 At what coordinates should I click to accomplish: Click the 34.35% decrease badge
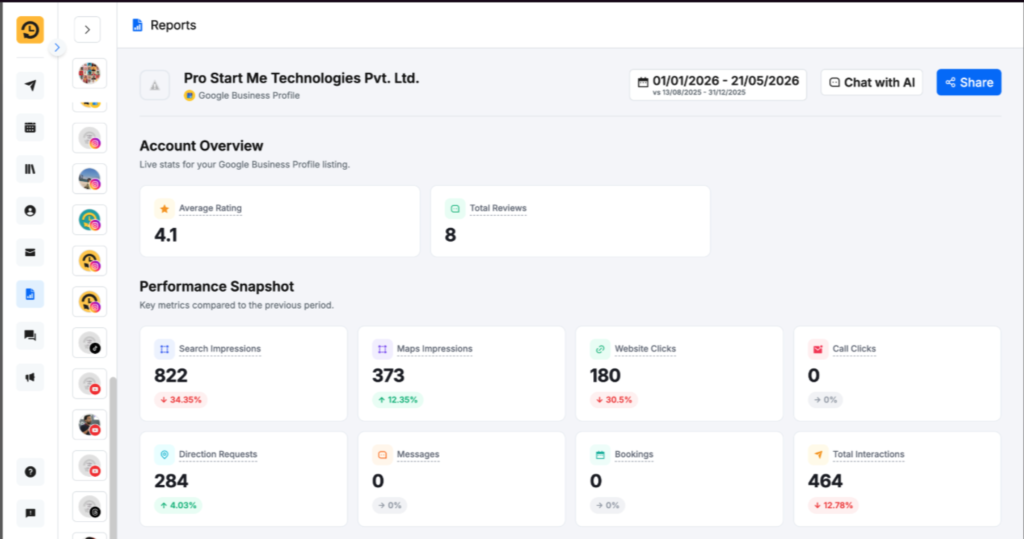[181, 400]
